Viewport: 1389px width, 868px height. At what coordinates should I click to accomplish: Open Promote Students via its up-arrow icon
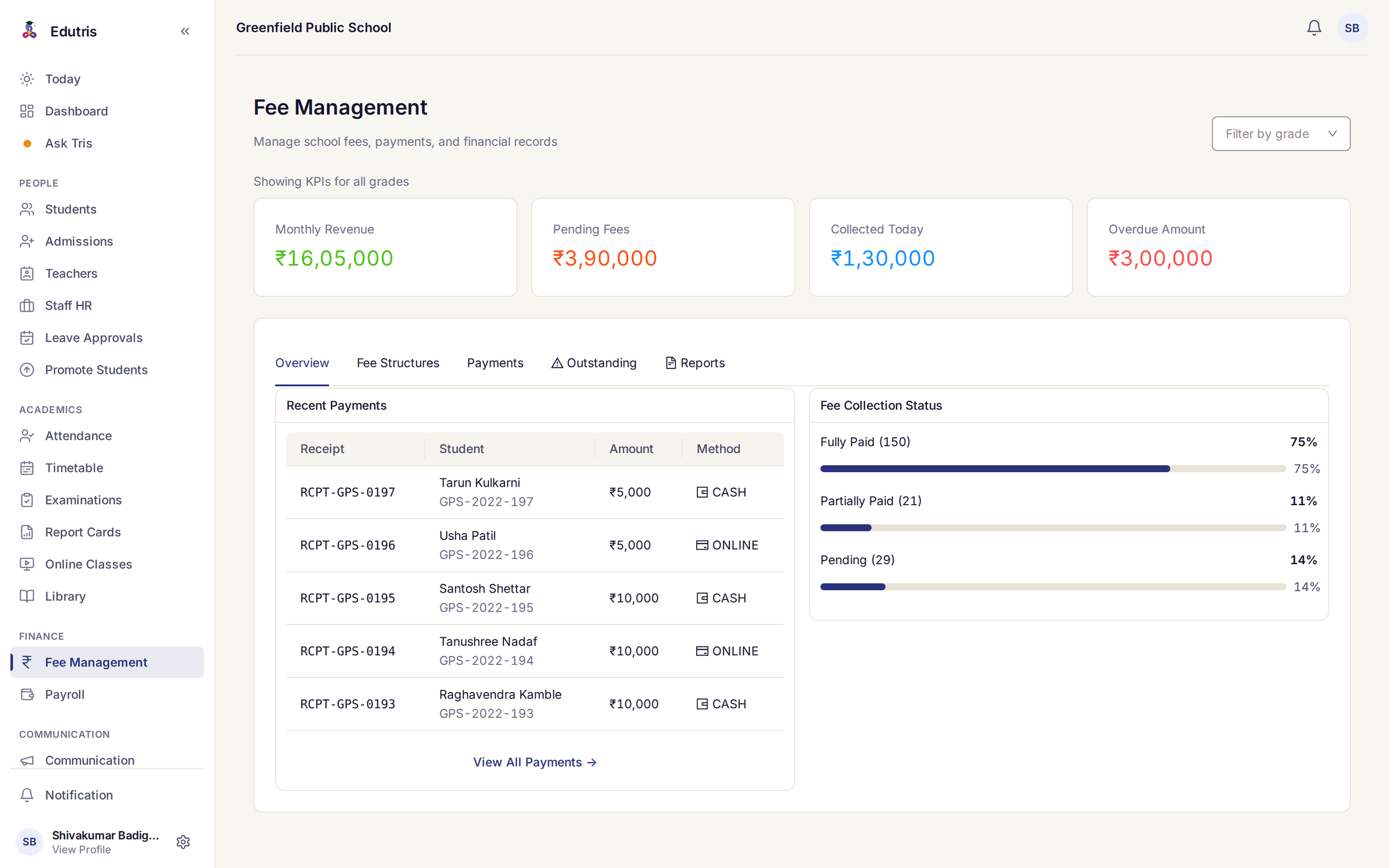pos(27,370)
